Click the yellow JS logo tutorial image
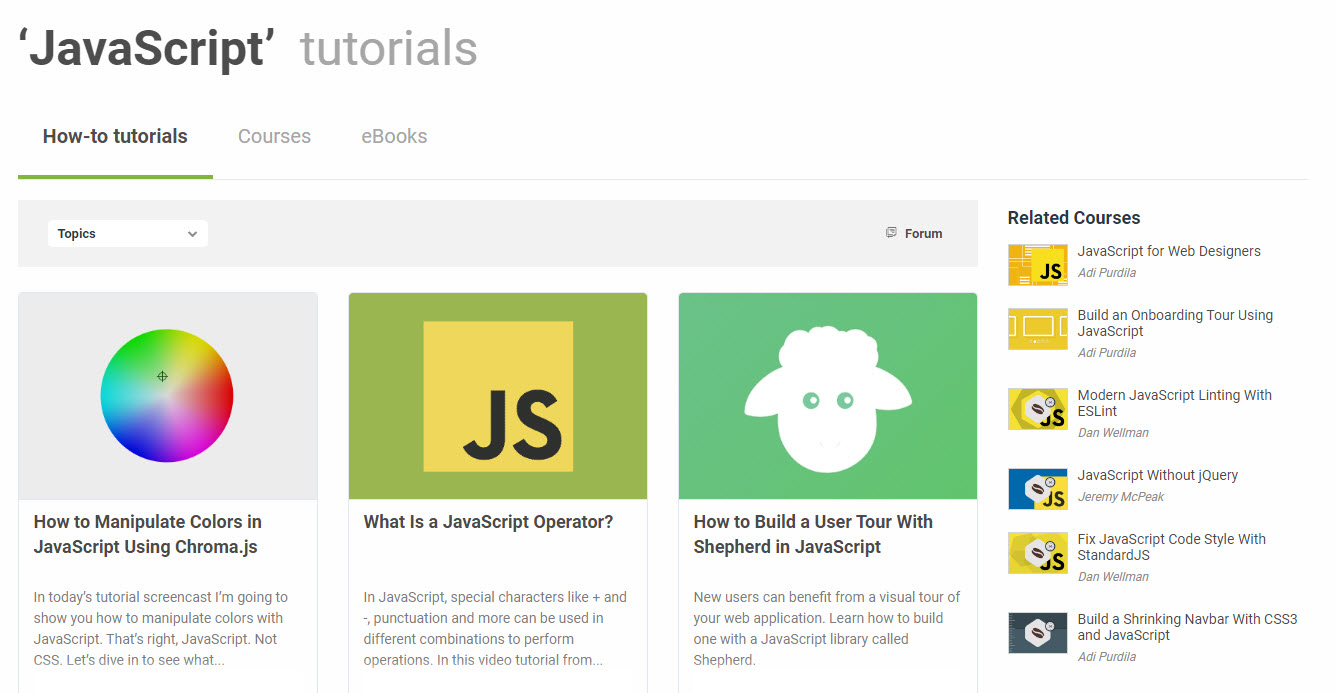Image resolution: width=1335 pixels, height=693 pixels. click(x=498, y=396)
